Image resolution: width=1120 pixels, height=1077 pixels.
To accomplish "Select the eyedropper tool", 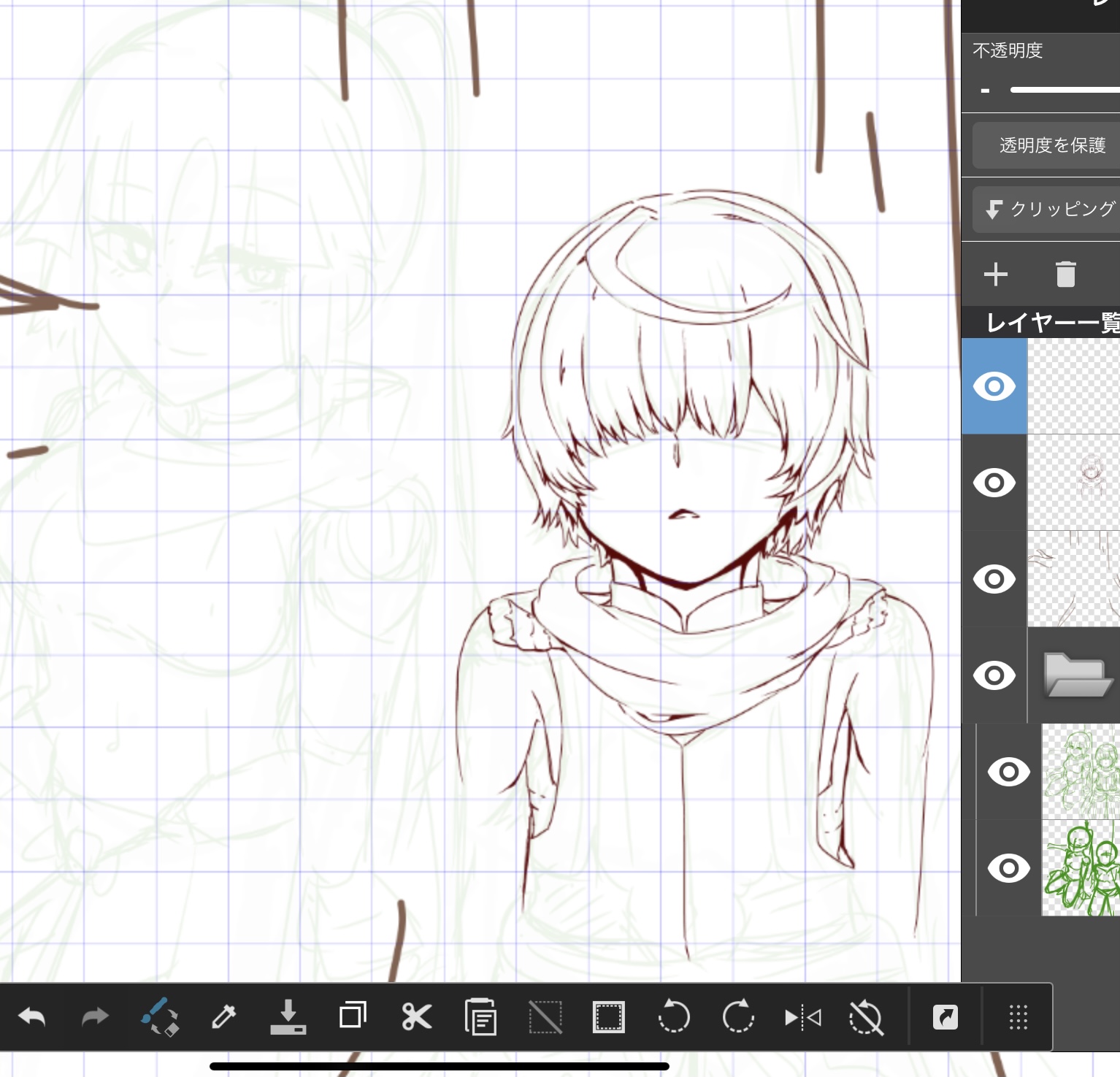I will click(x=223, y=1017).
